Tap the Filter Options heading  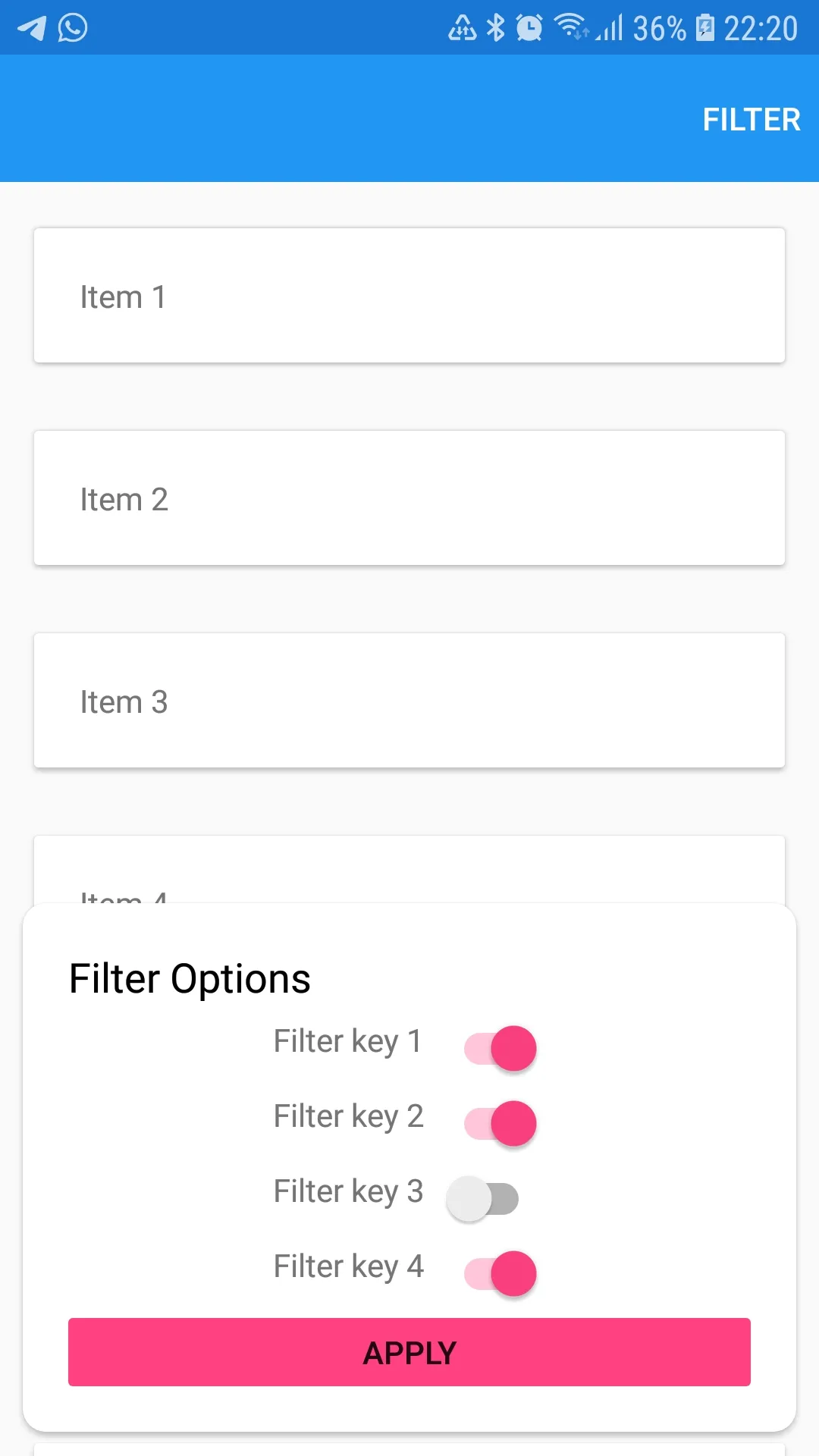click(190, 978)
